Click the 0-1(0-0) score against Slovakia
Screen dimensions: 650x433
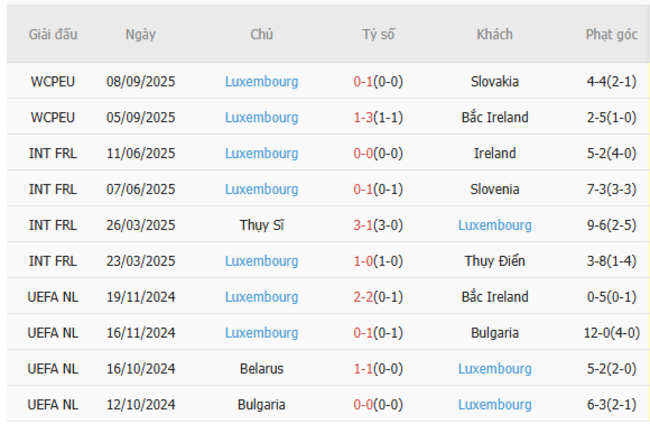[x=378, y=81]
